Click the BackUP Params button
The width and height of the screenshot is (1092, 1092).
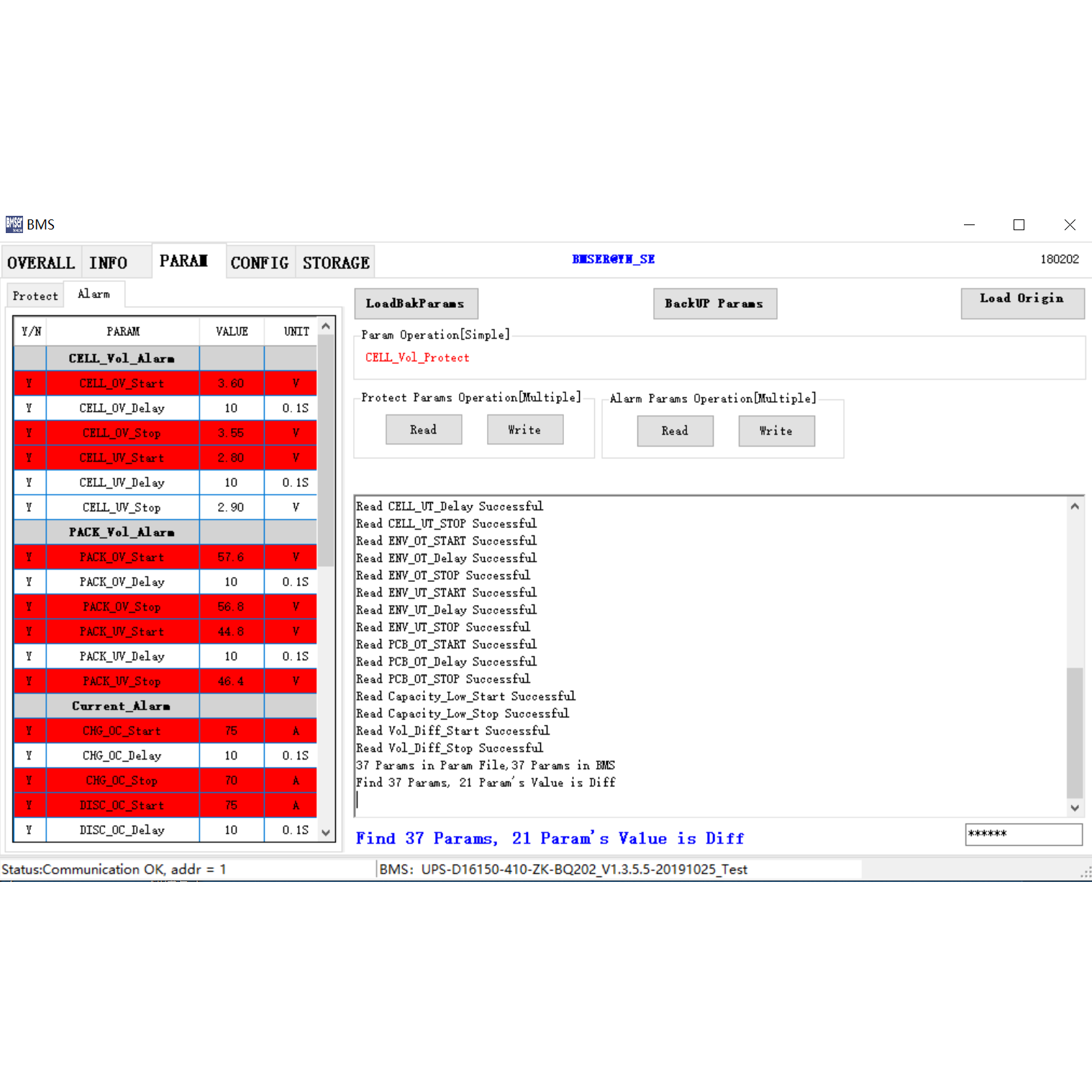coord(715,304)
